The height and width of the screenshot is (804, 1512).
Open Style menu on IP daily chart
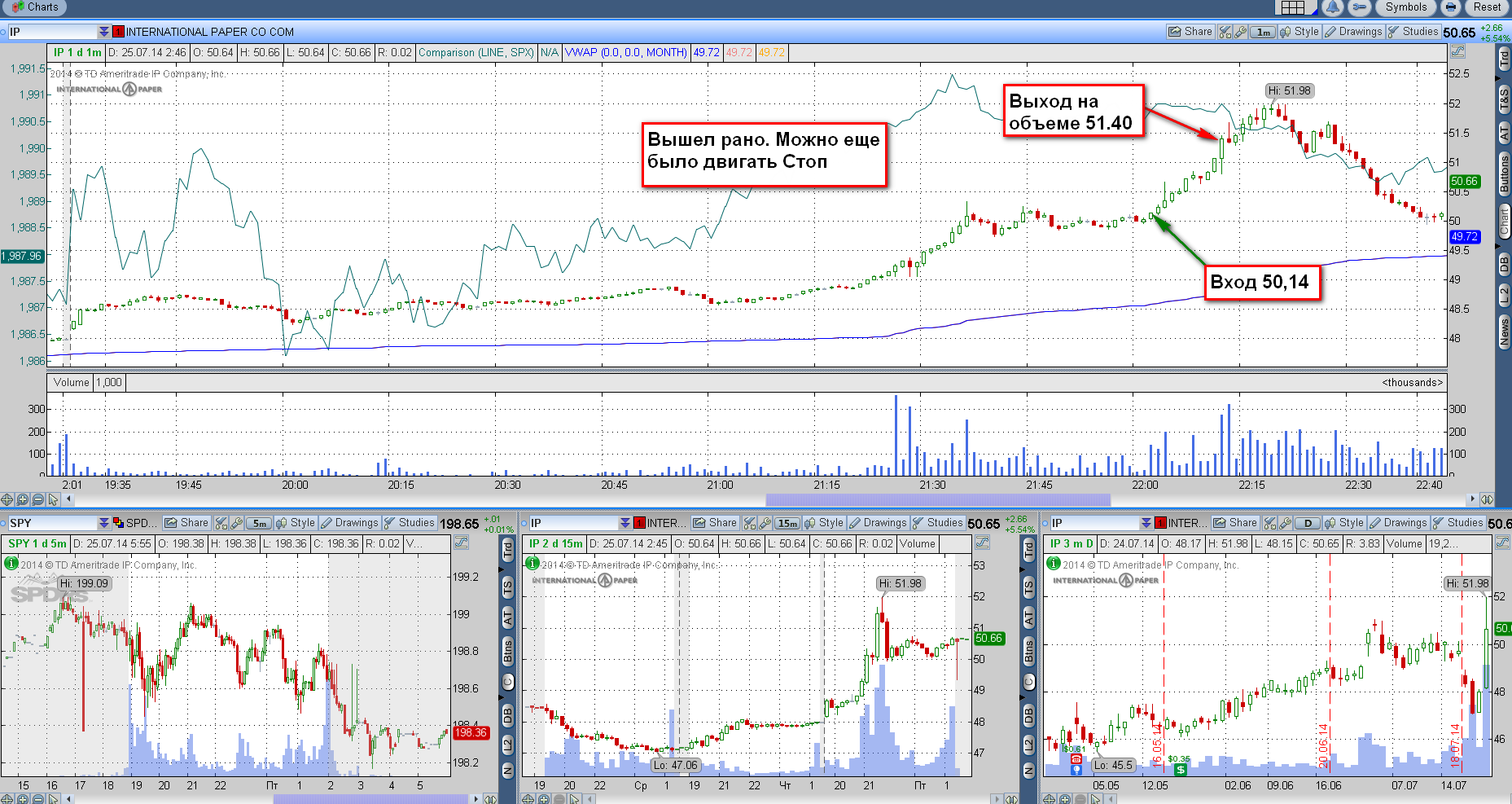point(1344,523)
